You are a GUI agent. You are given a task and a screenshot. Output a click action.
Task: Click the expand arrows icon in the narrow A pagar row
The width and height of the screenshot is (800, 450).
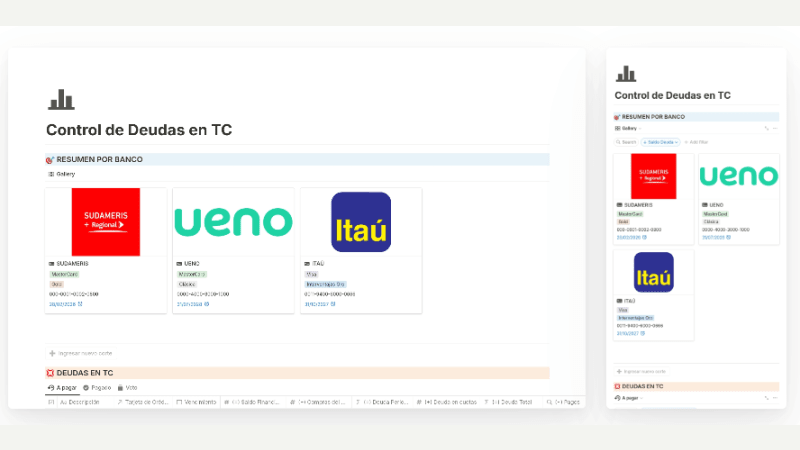point(766,398)
